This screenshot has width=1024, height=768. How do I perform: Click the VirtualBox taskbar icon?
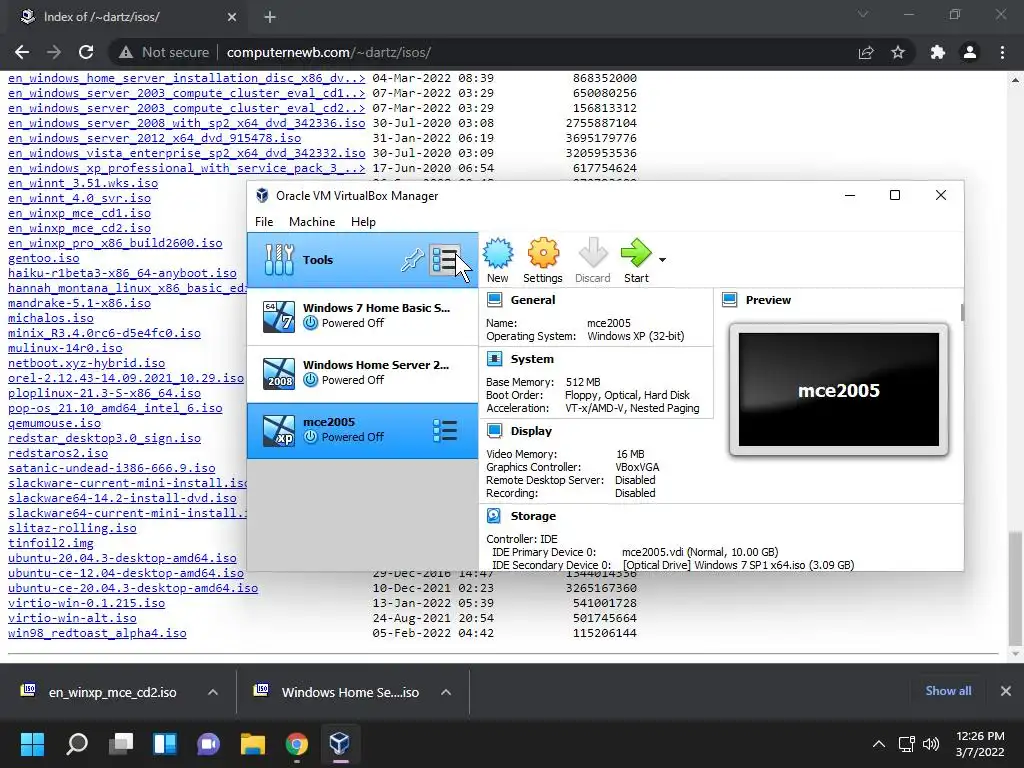[x=340, y=743]
